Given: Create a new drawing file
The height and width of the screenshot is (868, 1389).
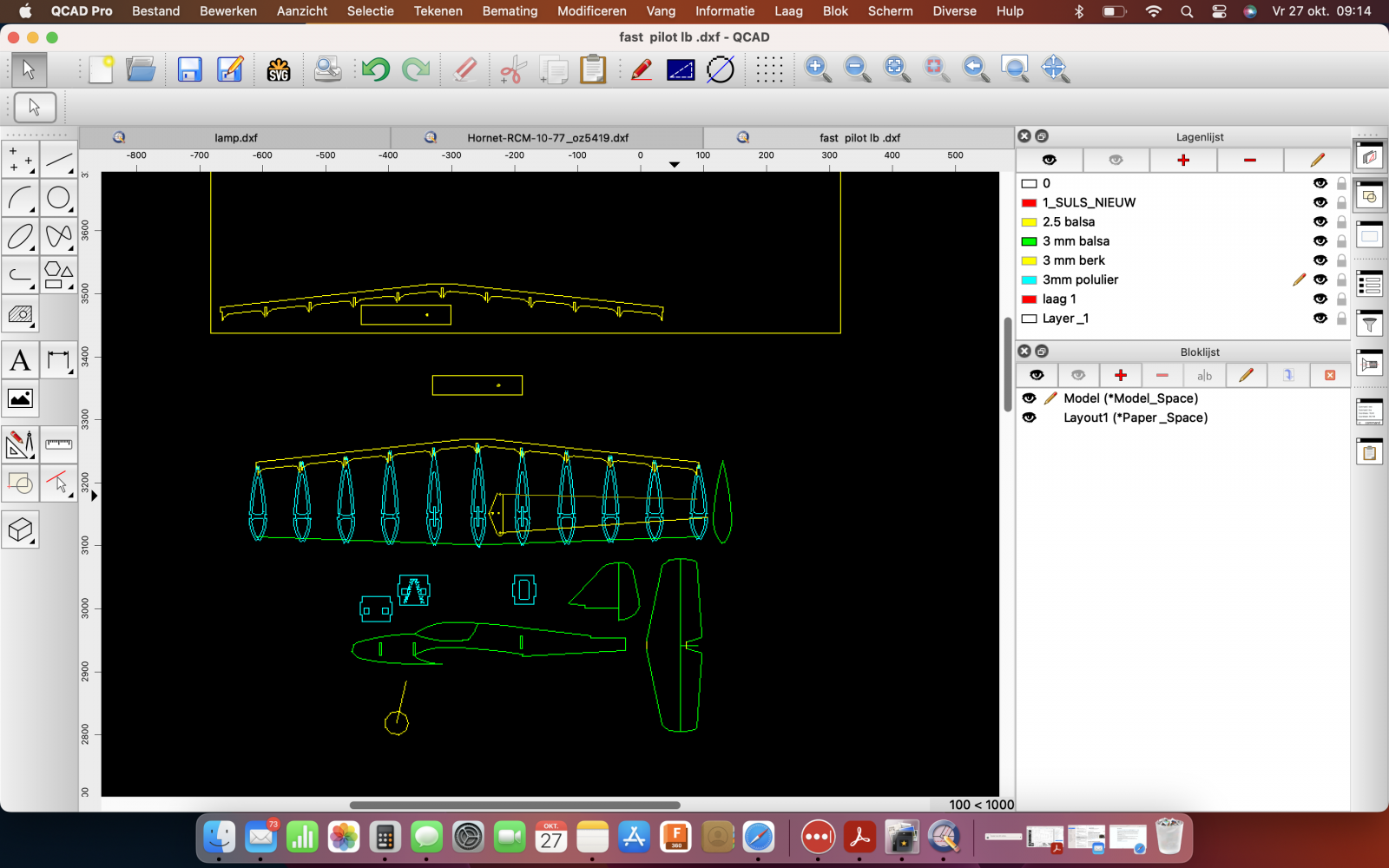Looking at the screenshot, I should 101,69.
